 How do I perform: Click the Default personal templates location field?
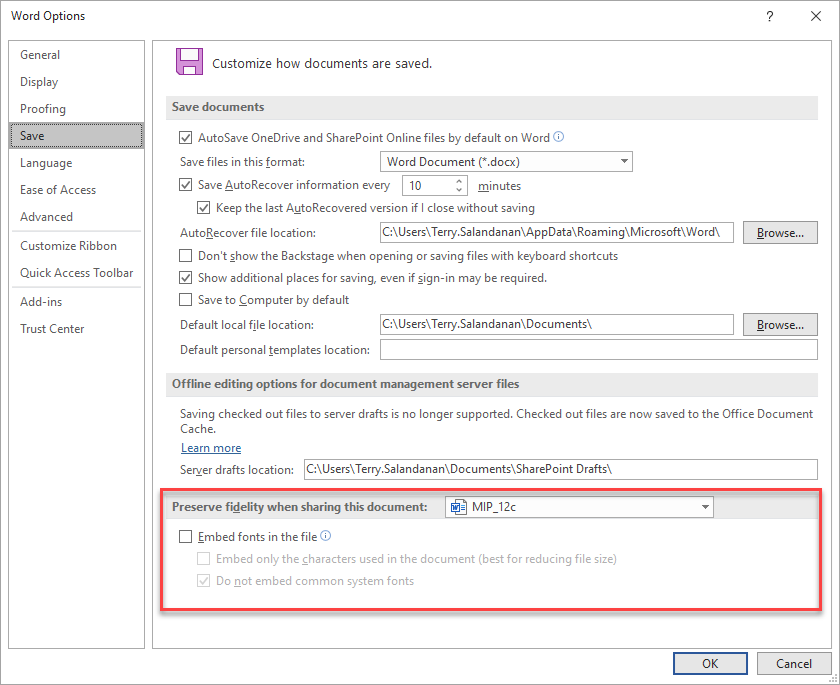[599, 350]
